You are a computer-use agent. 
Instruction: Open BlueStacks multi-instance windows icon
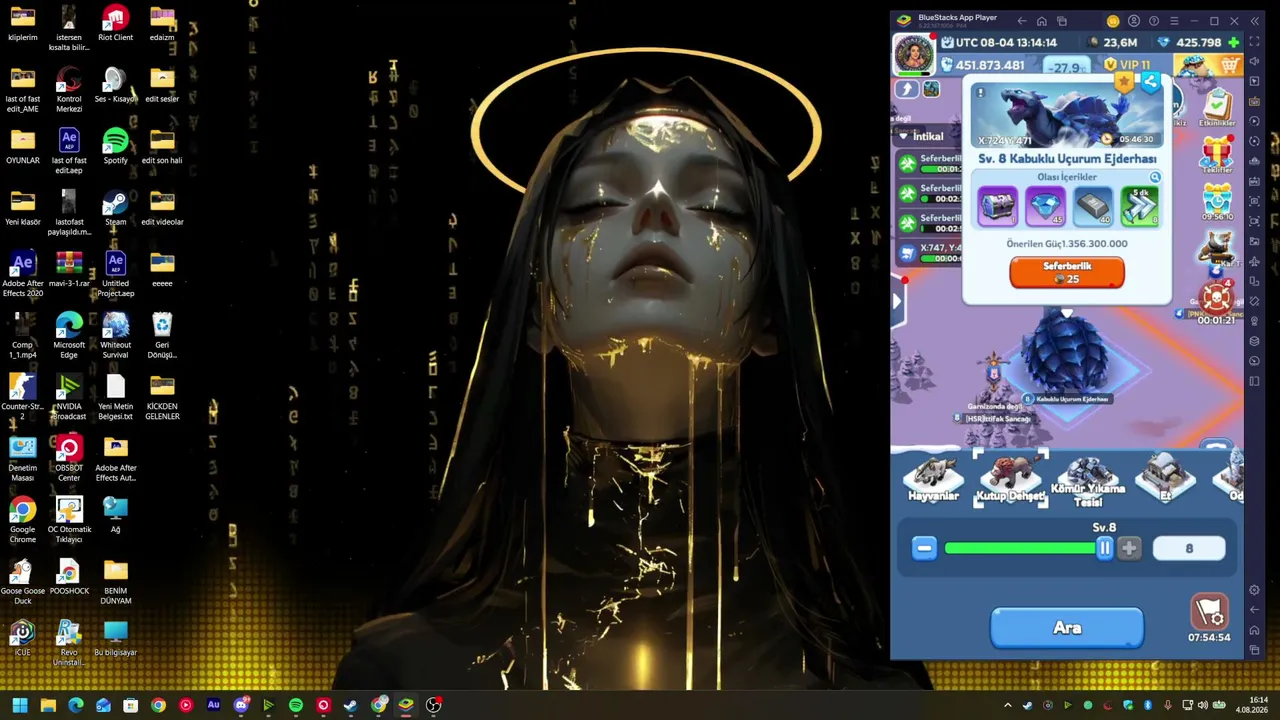coord(1061,21)
